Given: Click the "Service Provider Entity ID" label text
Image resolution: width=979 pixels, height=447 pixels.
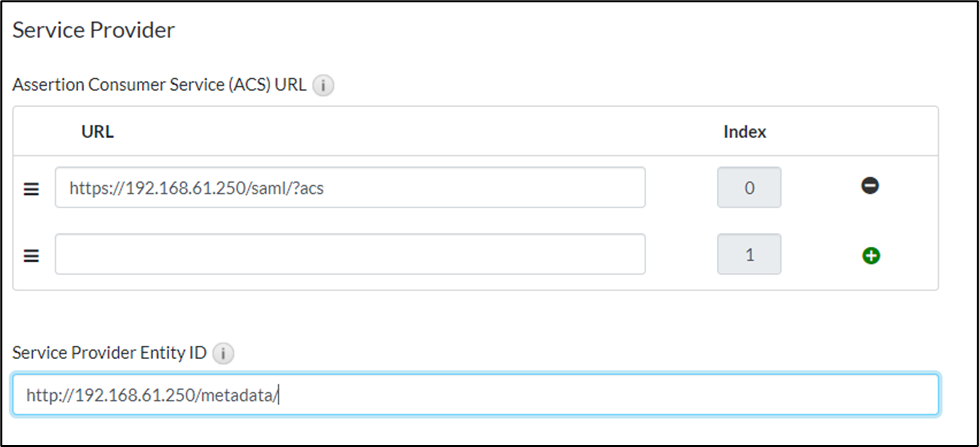Looking at the screenshot, I should pyautogui.click(x=110, y=353).
